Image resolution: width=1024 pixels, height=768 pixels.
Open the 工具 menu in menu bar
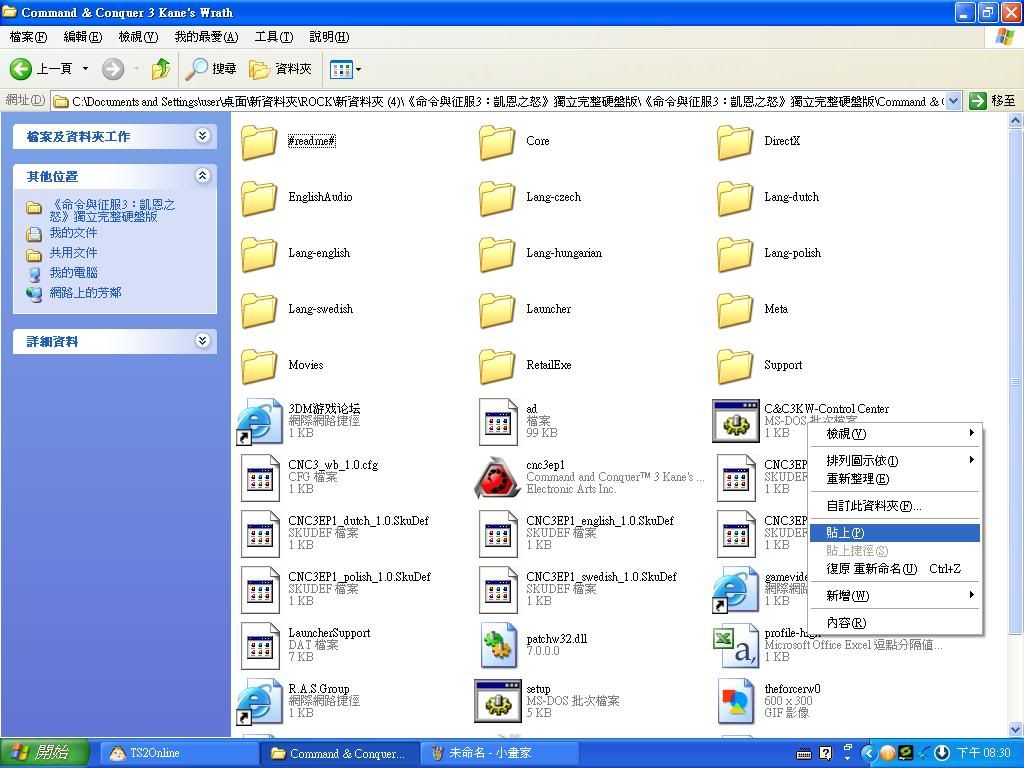tap(273, 37)
